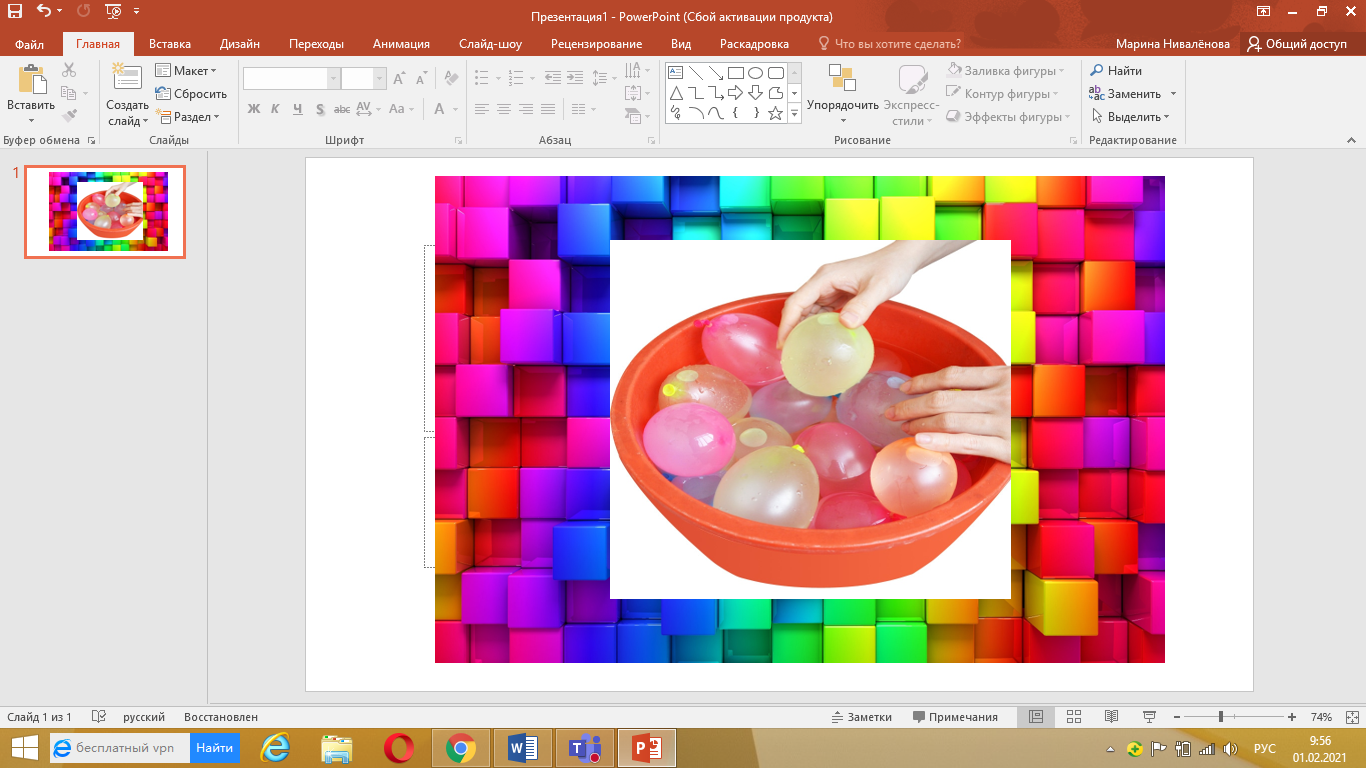Viewport: 1366px width, 768px height.
Task: Switch to the Переходы tab
Action: [x=316, y=44]
